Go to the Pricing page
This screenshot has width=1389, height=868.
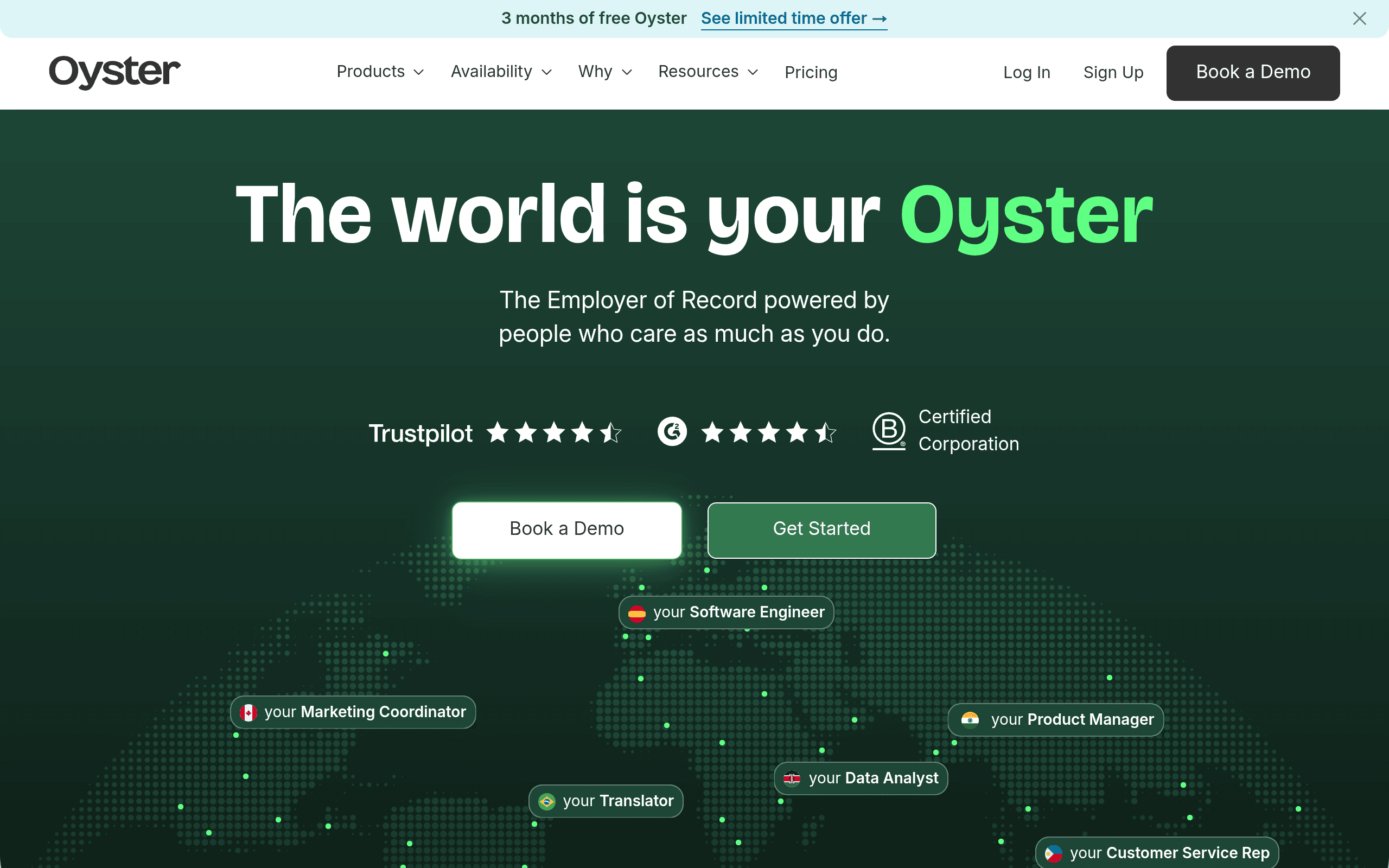click(811, 72)
